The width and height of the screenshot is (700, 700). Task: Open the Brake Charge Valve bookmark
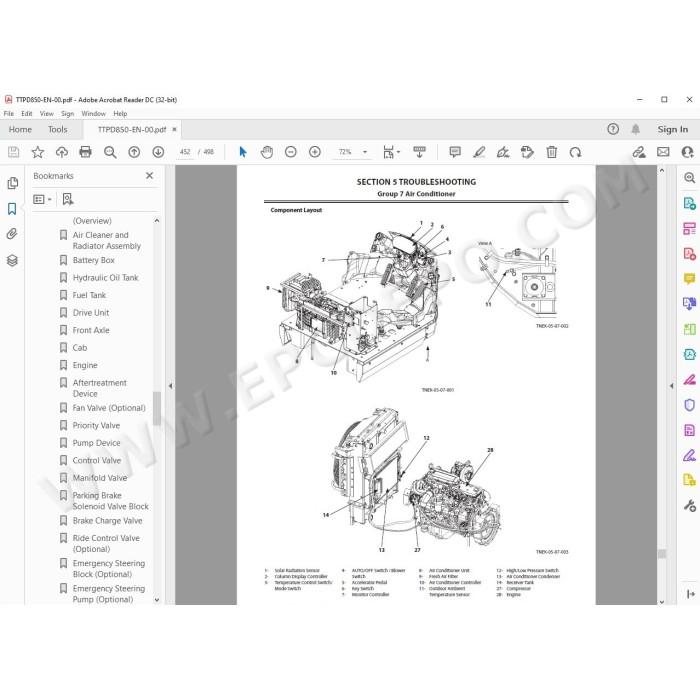pos(108,521)
